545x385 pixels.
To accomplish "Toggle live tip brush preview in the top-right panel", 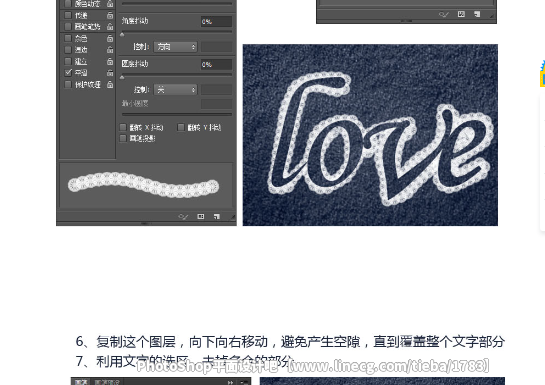I will point(444,14).
